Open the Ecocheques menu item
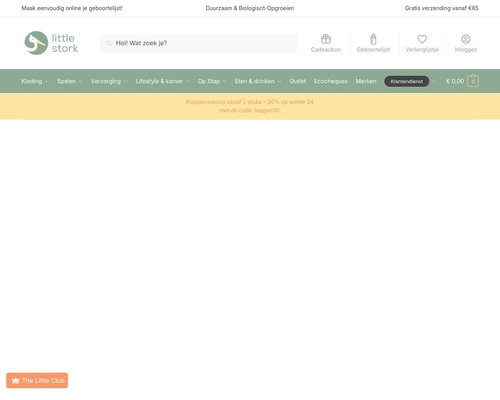This screenshot has height=400, width=500. 330,81
